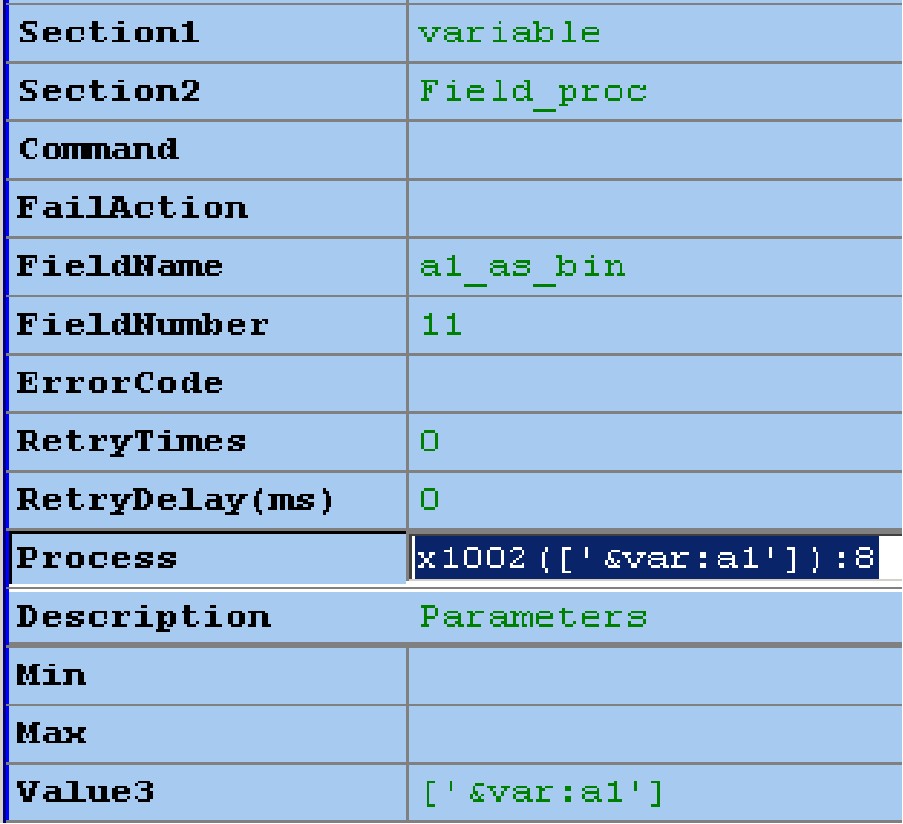Click the empty ErrorCode value field
This screenshot has width=903, height=824.
tap(654, 383)
